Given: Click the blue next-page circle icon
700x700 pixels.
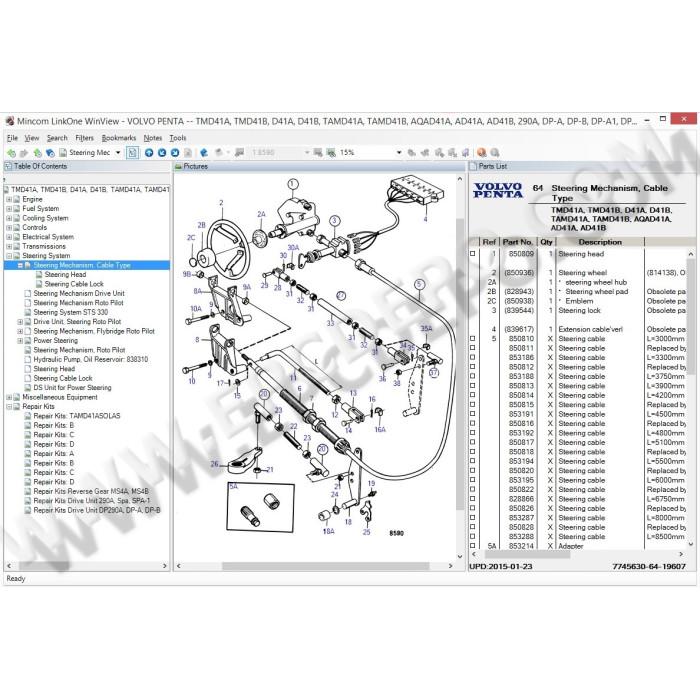Looking at the screenshot, I should pyautogui.click(x=175, y=153).
